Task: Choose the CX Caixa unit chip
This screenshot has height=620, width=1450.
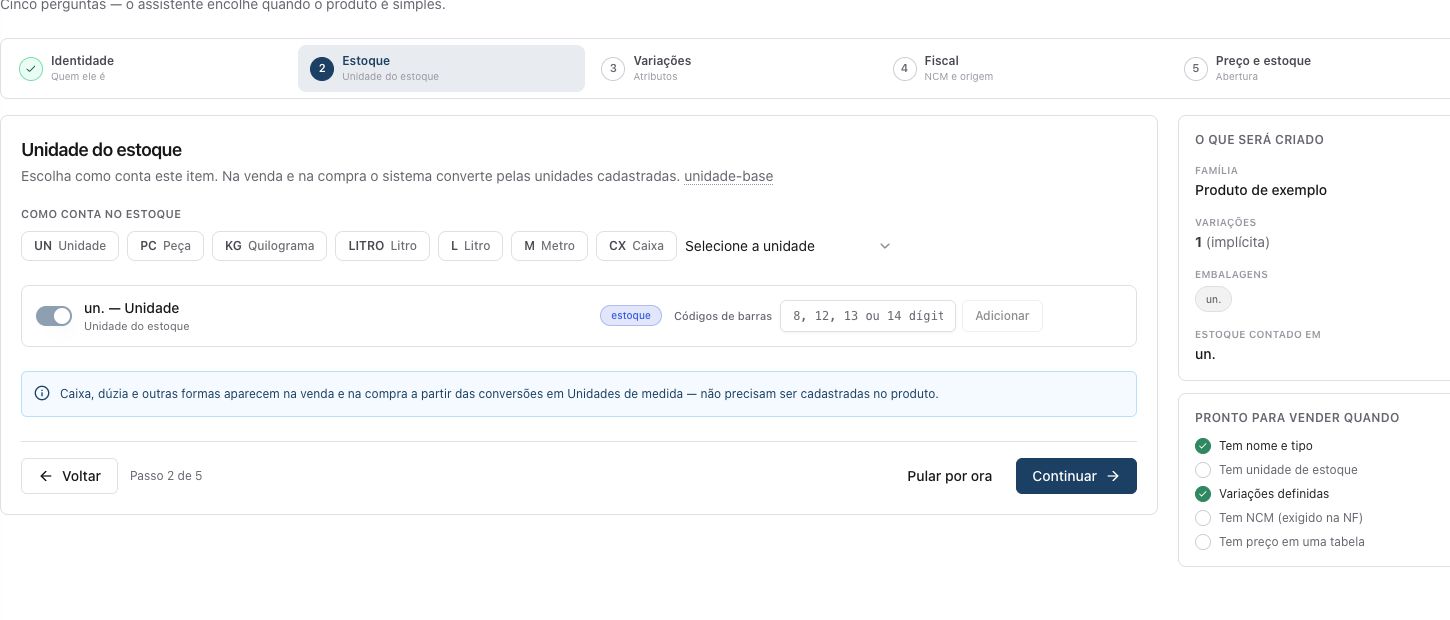Action: 636,246
